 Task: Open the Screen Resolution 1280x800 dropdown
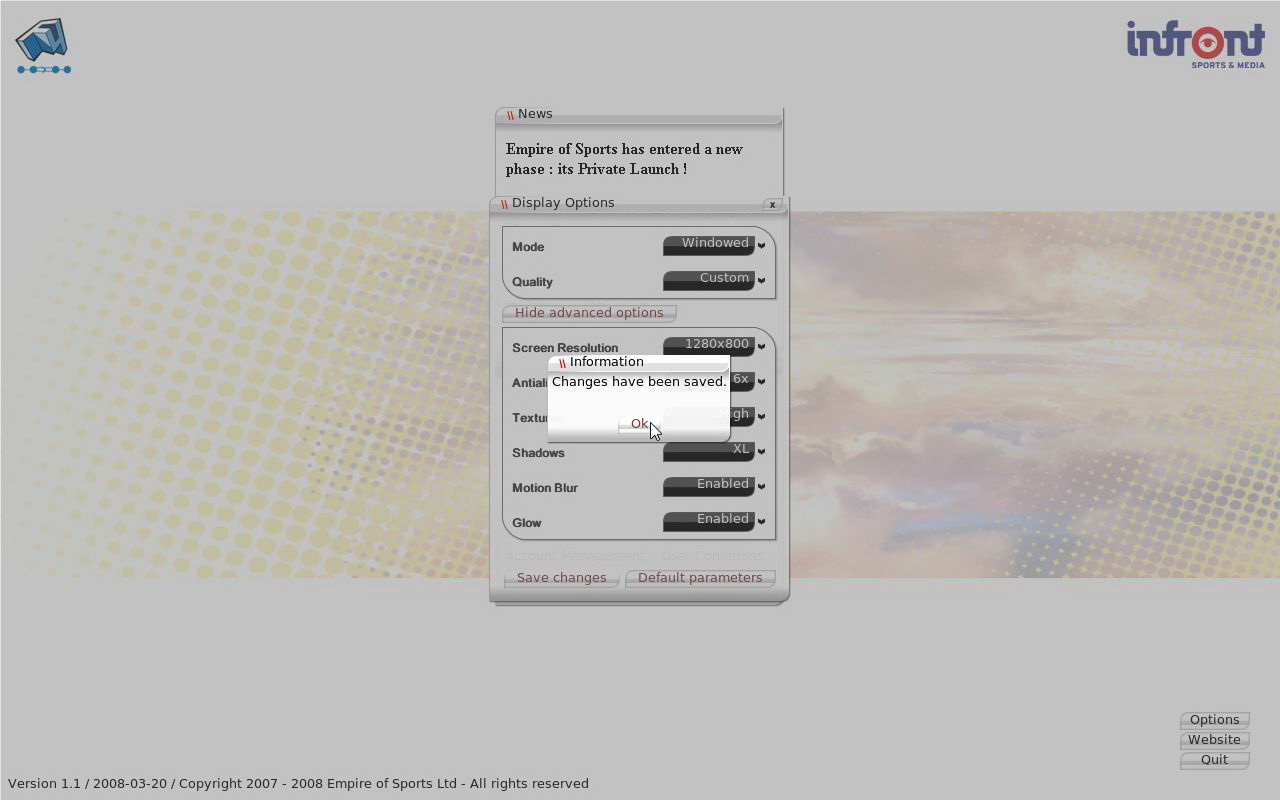(713, 347)
